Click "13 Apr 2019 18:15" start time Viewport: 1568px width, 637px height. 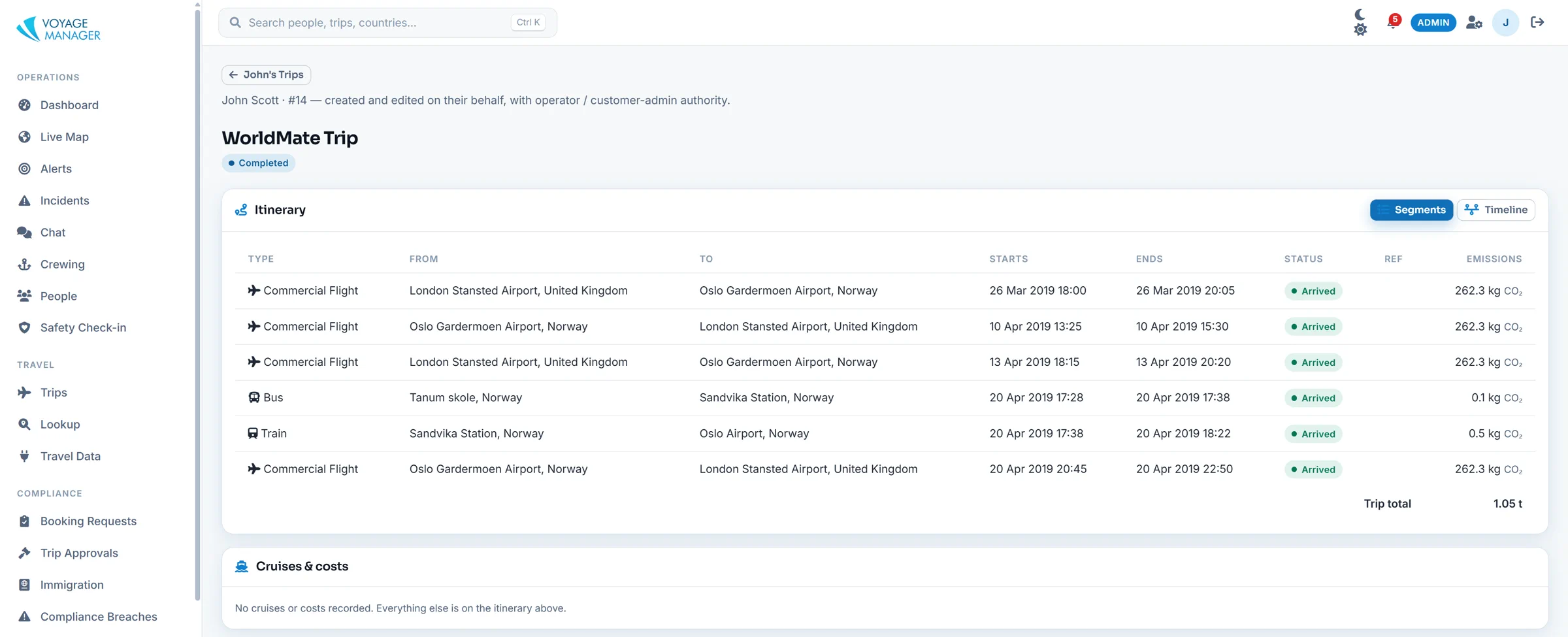tap(1034, 362)
